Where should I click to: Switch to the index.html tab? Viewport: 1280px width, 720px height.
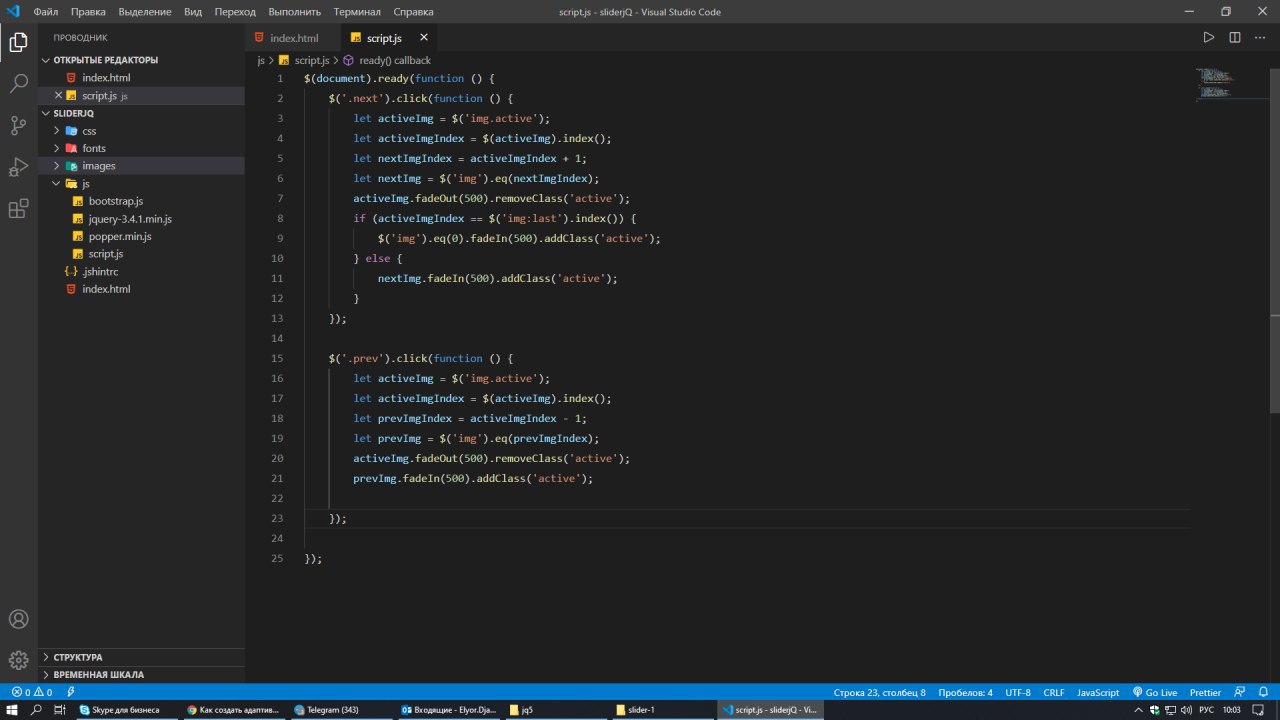coord(293,38)
